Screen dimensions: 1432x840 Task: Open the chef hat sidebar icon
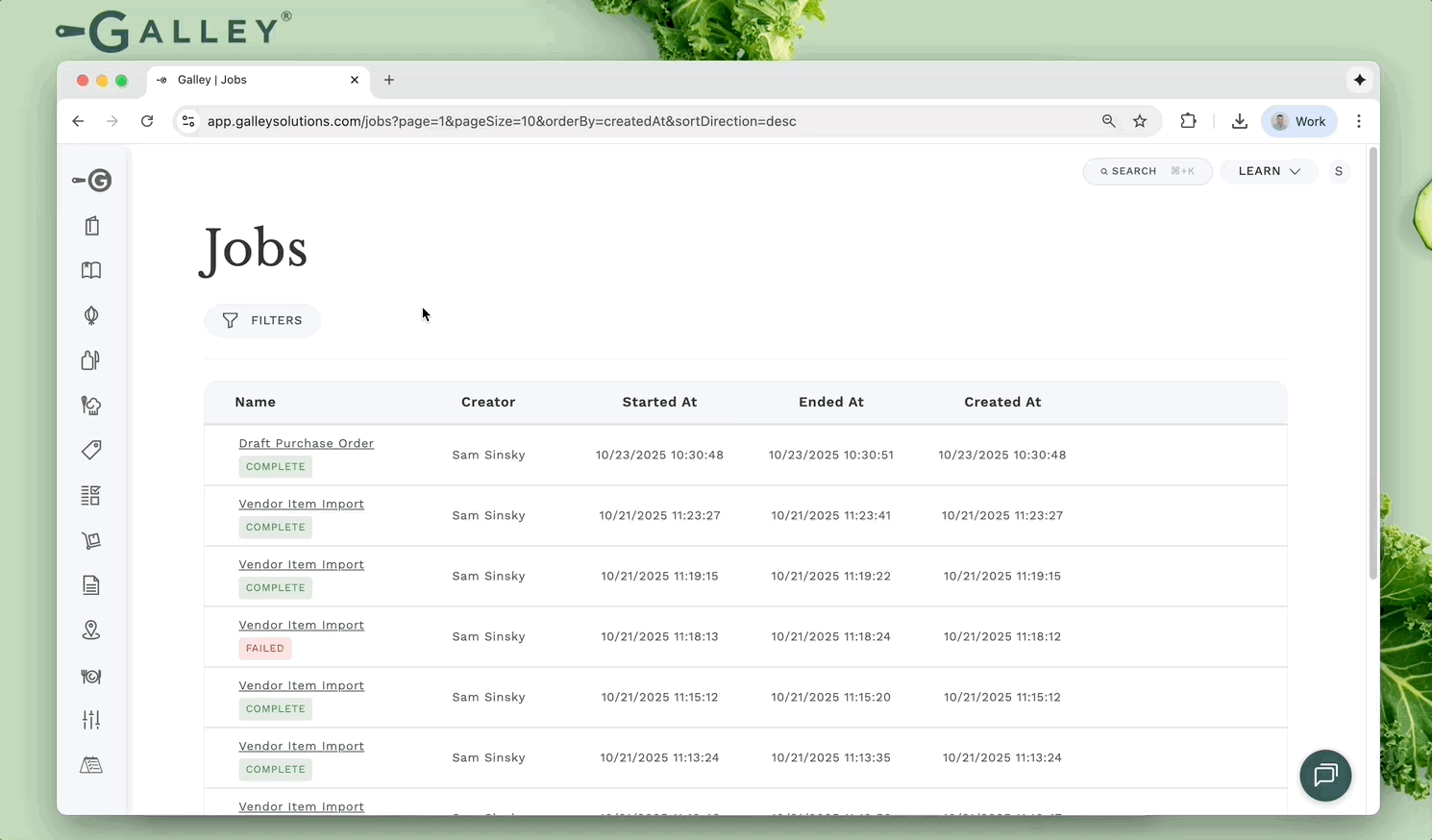[x=91, y=406]
